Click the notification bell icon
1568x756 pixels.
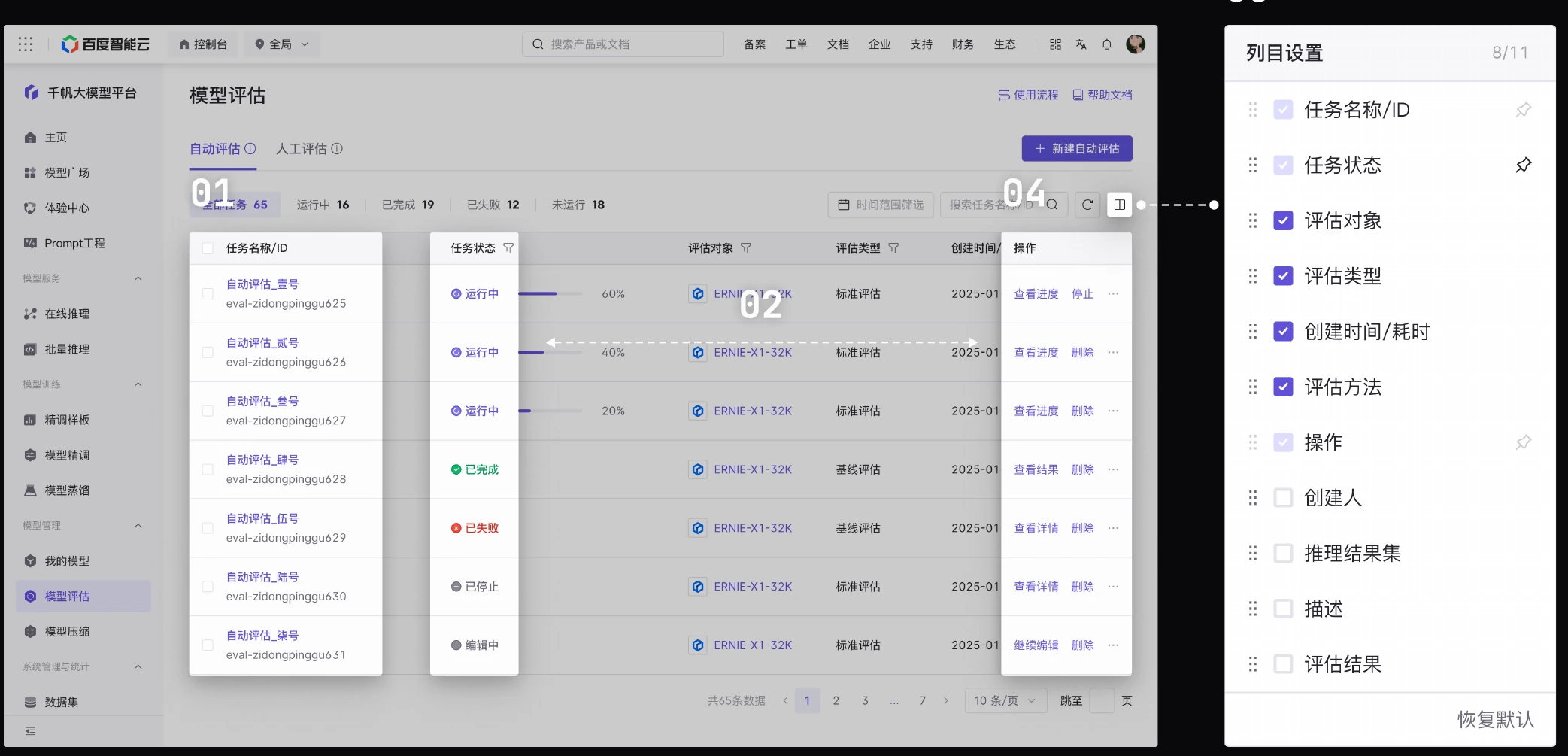click(x=1107, y=44)
